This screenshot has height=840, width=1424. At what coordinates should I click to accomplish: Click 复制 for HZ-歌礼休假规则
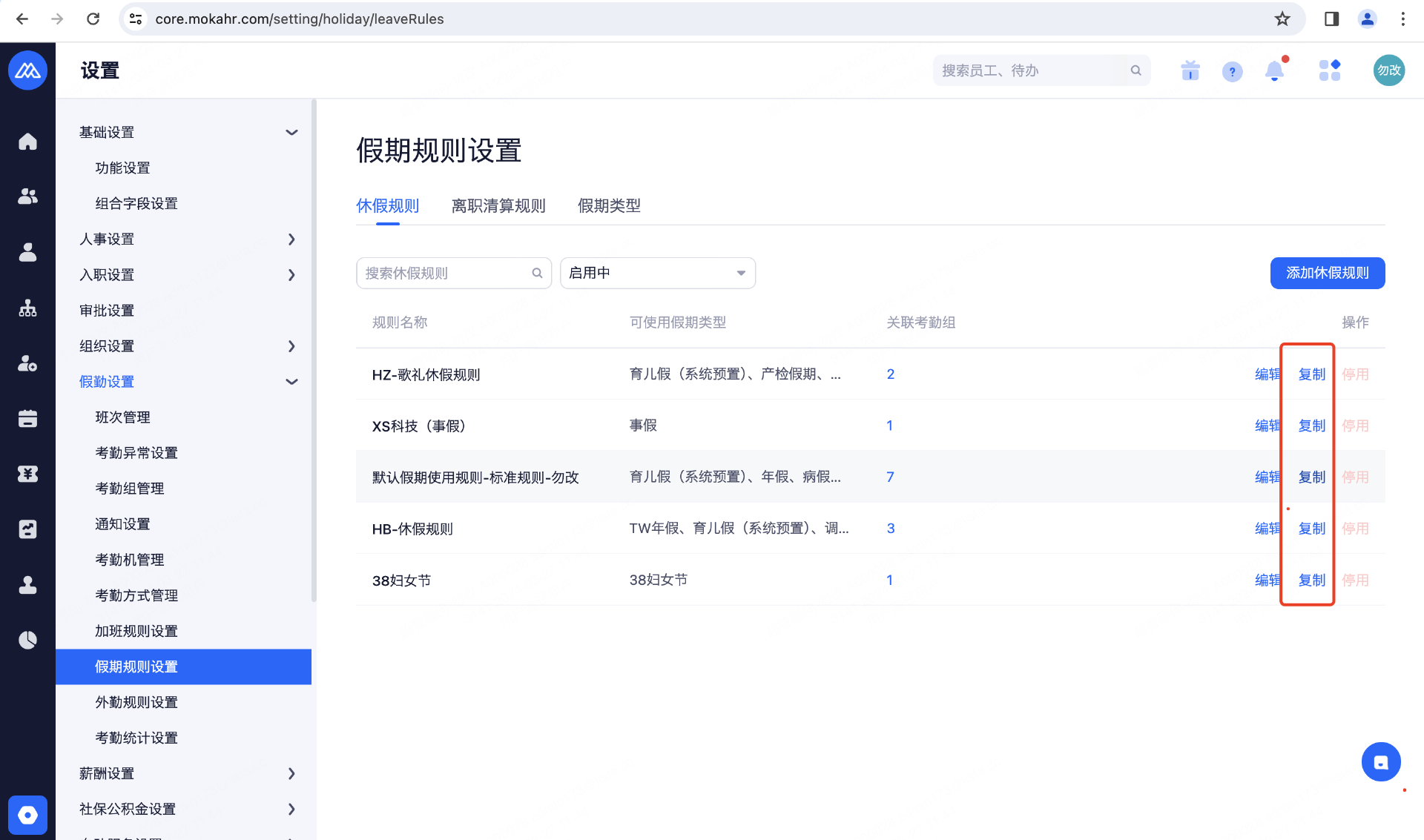coord(1311,374)
